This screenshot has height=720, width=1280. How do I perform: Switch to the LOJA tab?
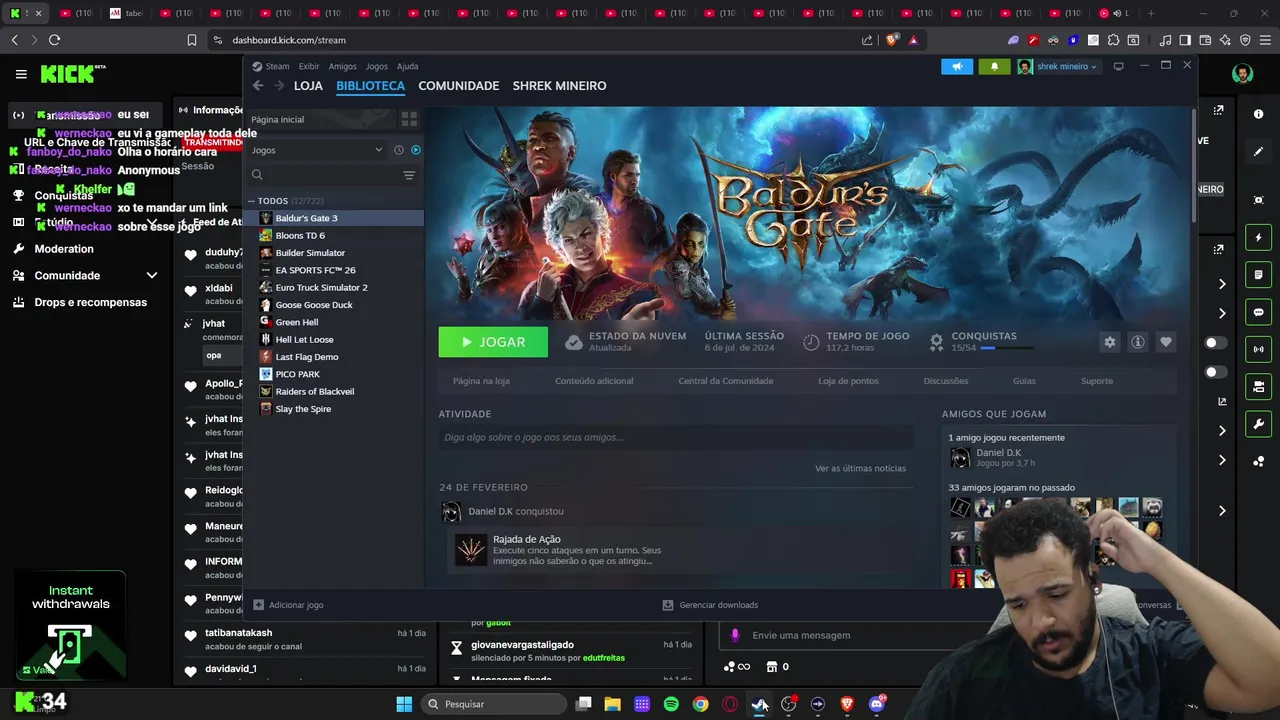point(308,86)
